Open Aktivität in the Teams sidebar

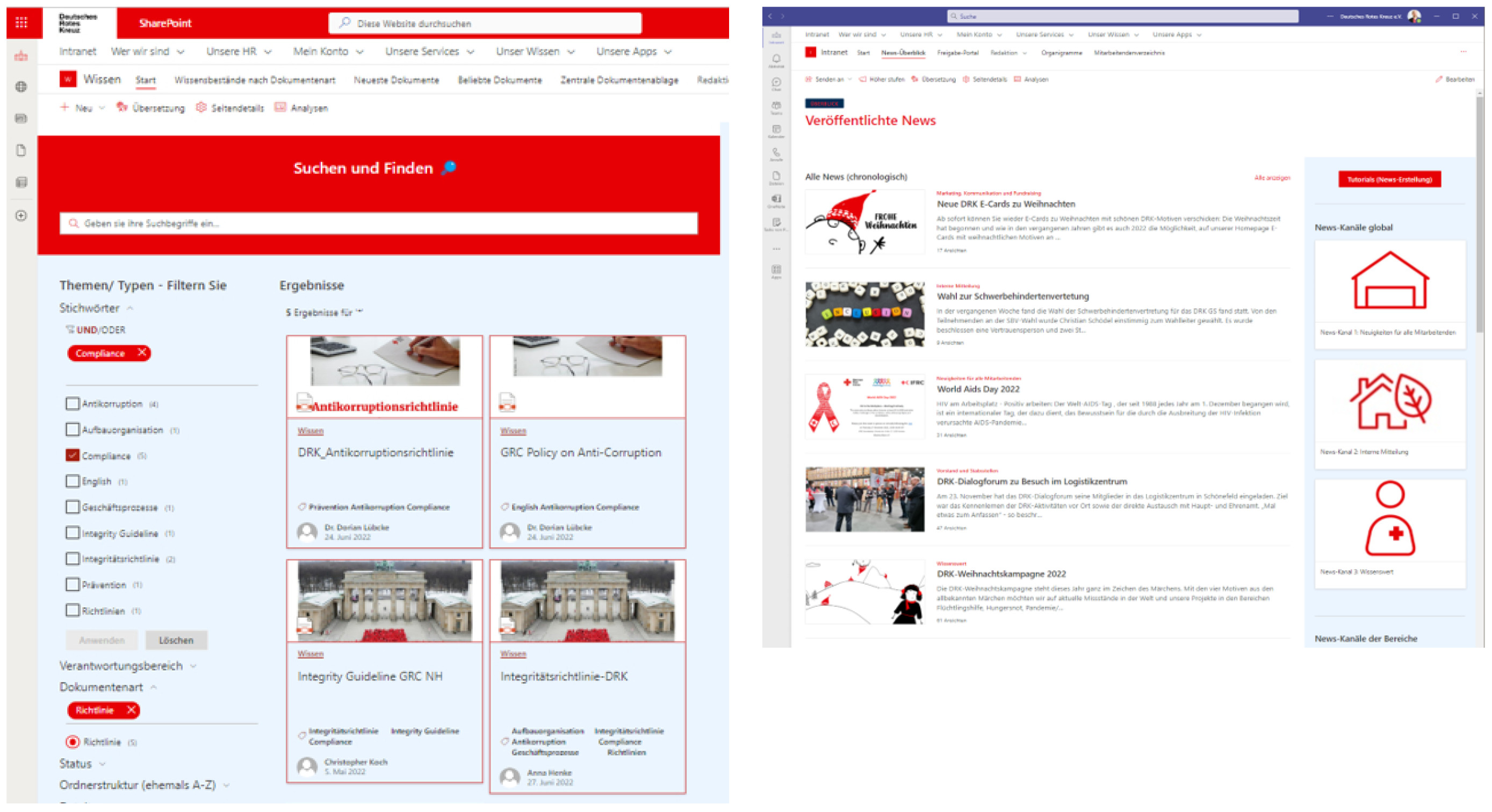776,61
